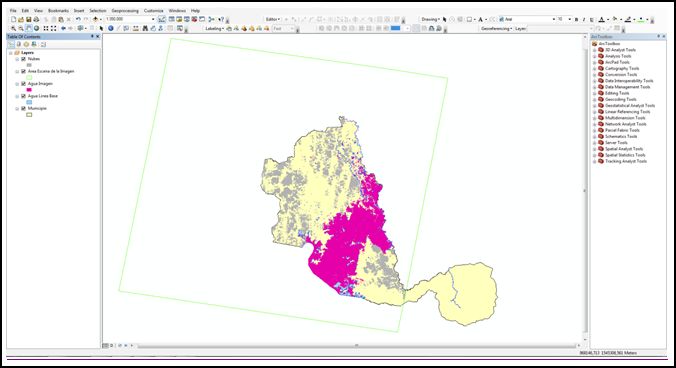This screenshot has height=368, width=676.
Task: Open the Find binoculars tool
Action: tap(145, 28)
